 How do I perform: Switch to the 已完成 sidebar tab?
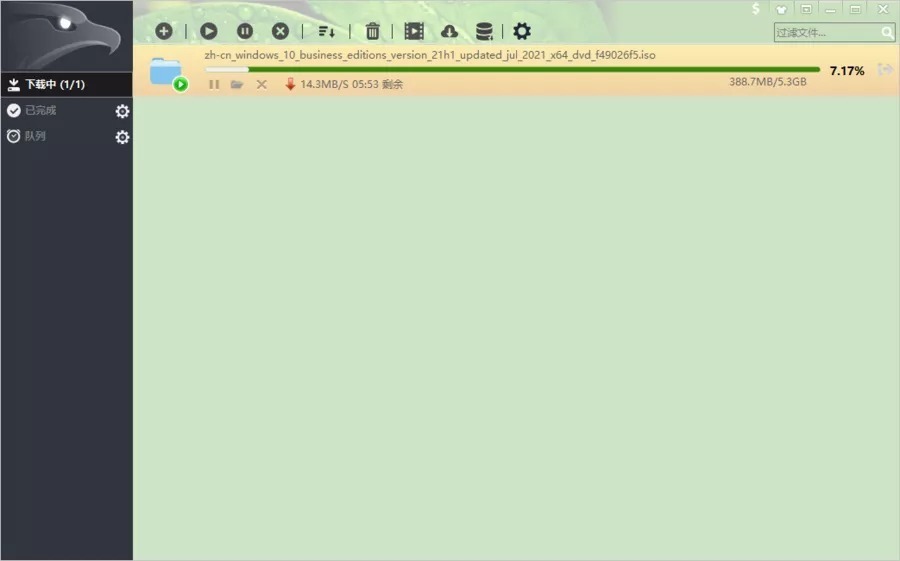40,110
